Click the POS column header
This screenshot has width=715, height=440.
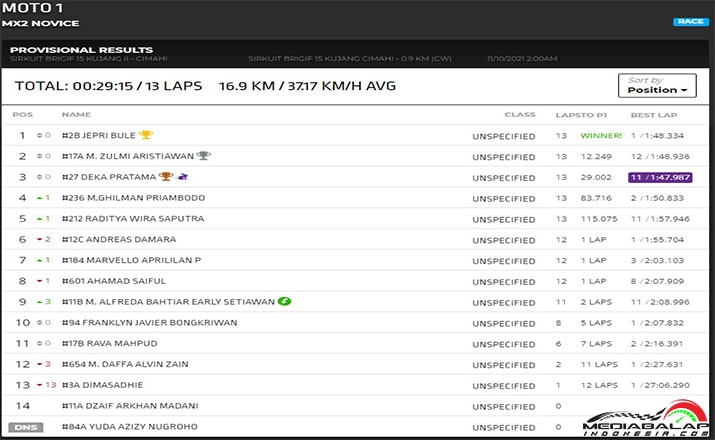[x=23, y=114]
